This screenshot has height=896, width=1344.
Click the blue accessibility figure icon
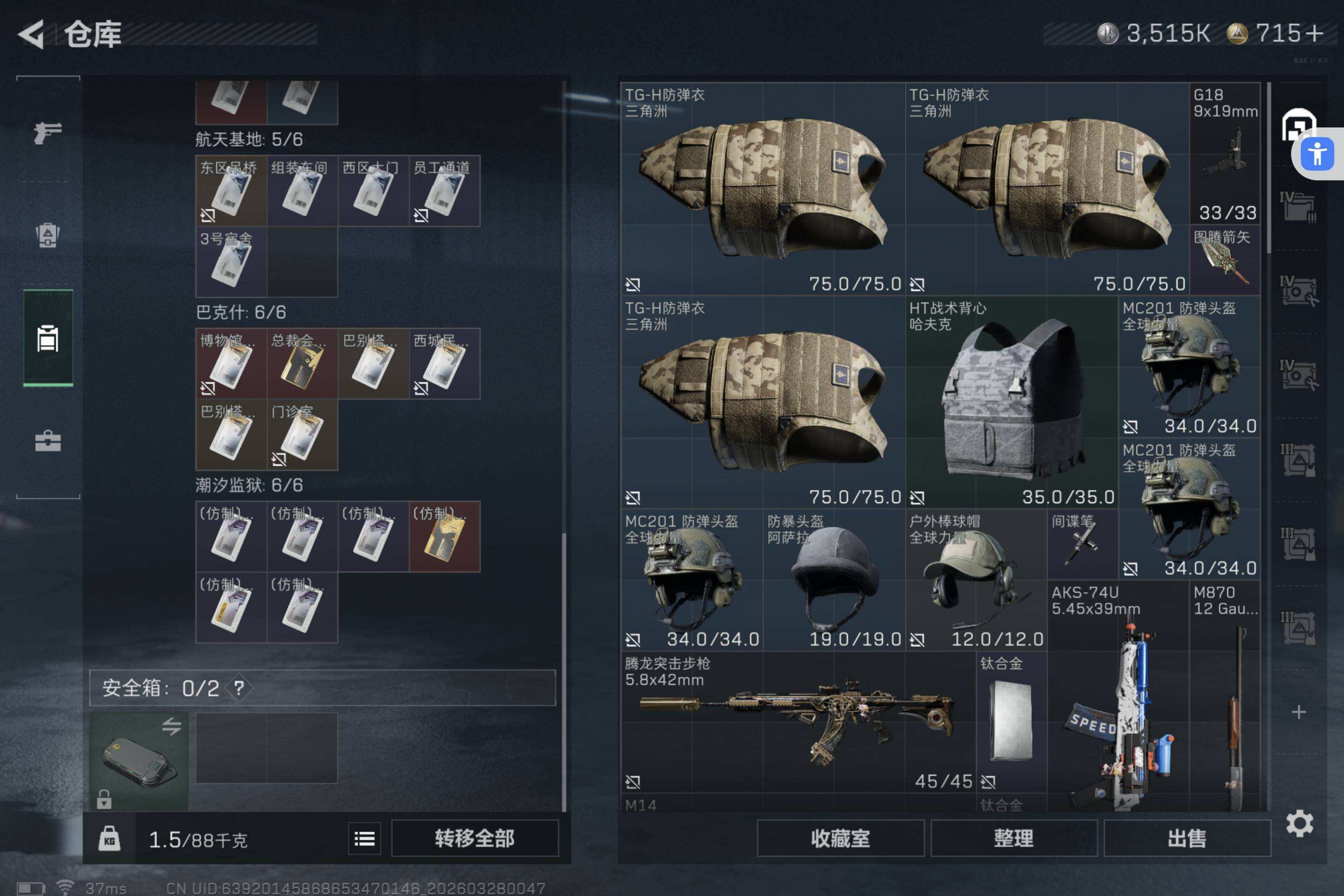[x=1317, y=154]
